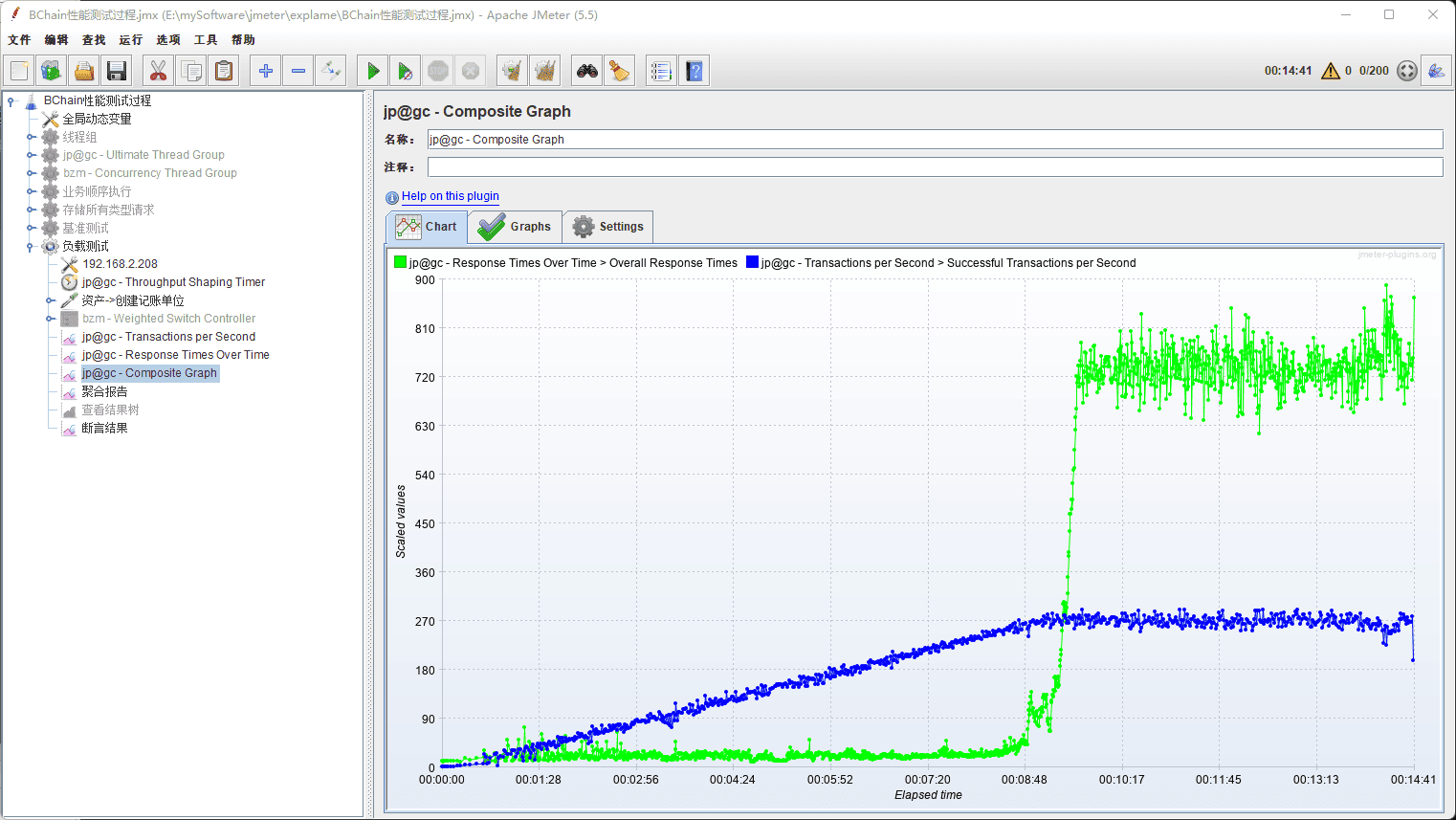Start the test with green play button
Image resolution: width=1456 pixels, height=820 pixels.
point(373,71)
